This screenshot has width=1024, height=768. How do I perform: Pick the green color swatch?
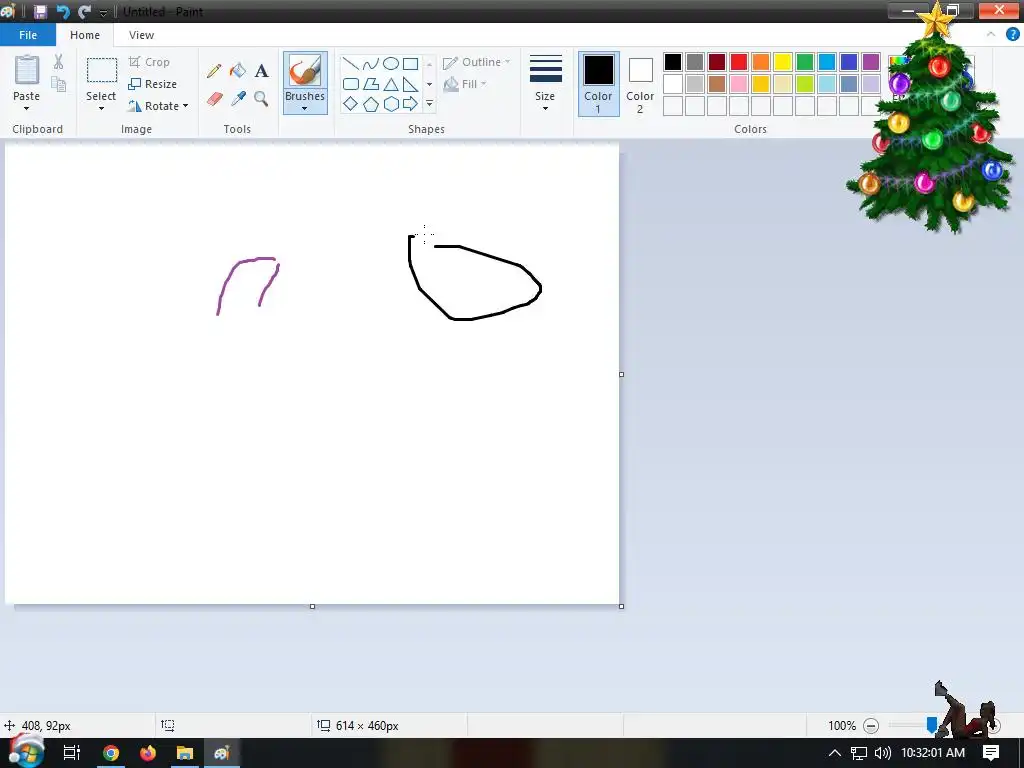click(x=805, y=62)
